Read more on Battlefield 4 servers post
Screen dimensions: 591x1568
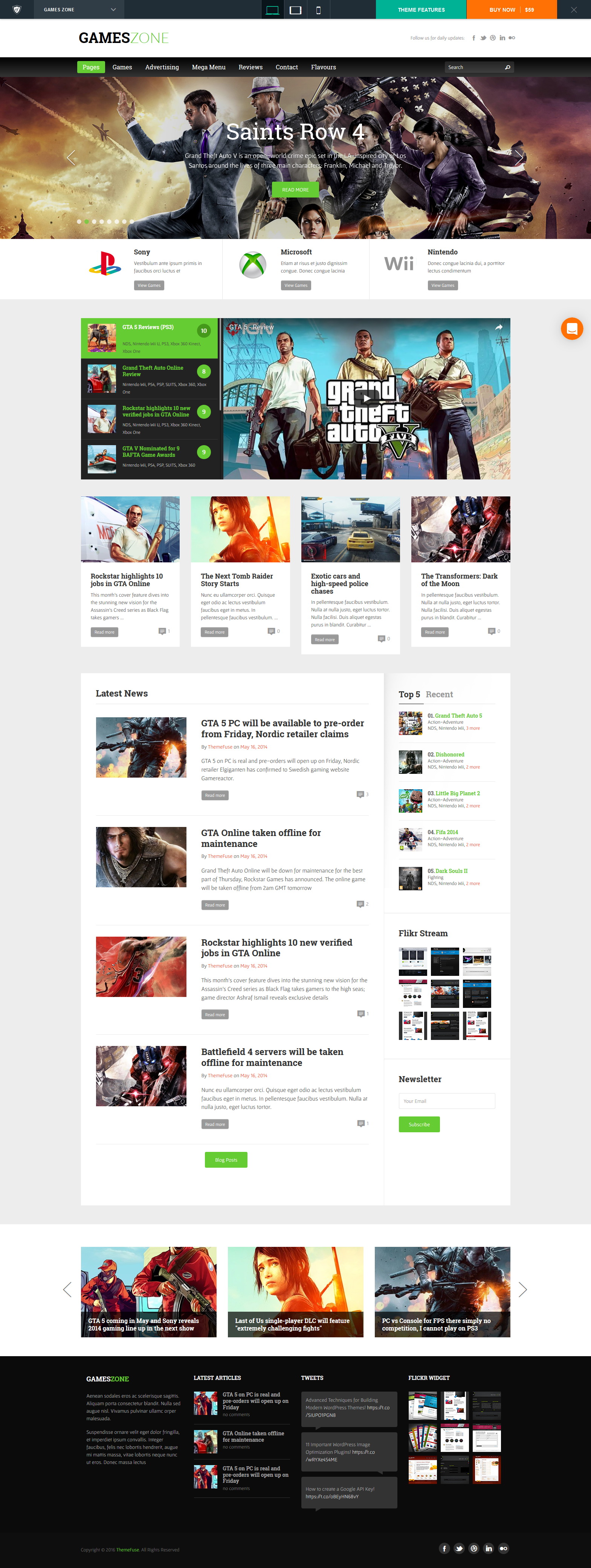coord(215,1124)
